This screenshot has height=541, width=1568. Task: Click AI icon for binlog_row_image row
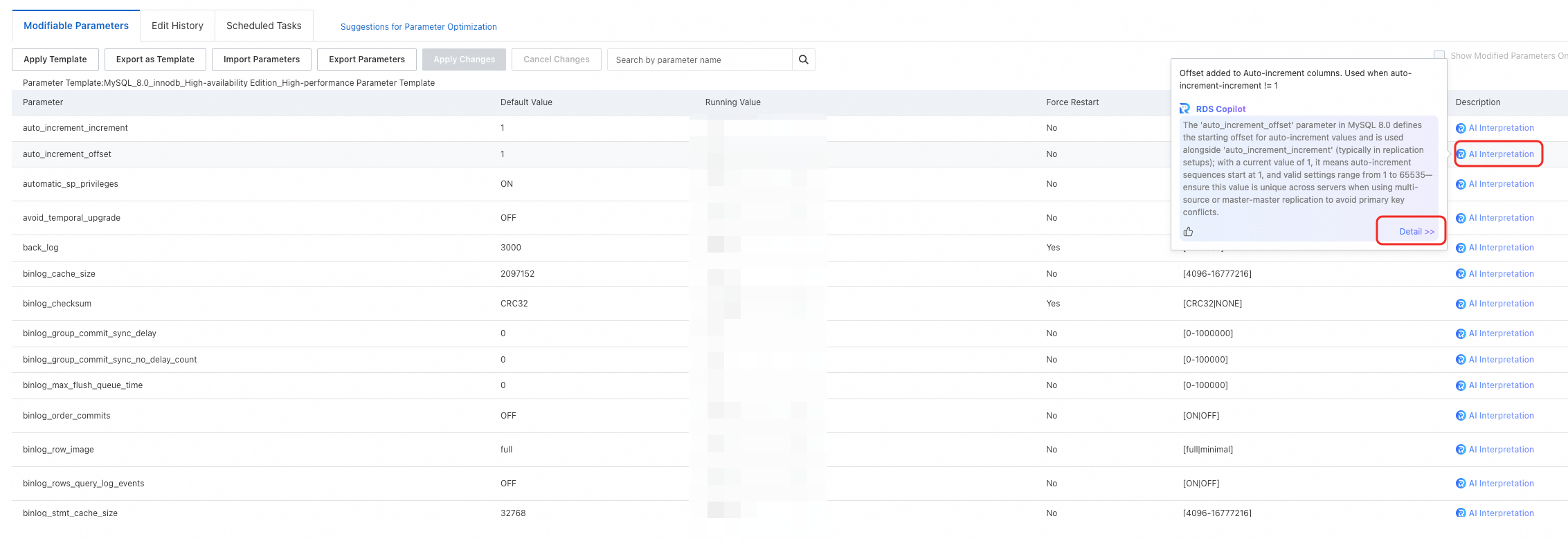1461,450
